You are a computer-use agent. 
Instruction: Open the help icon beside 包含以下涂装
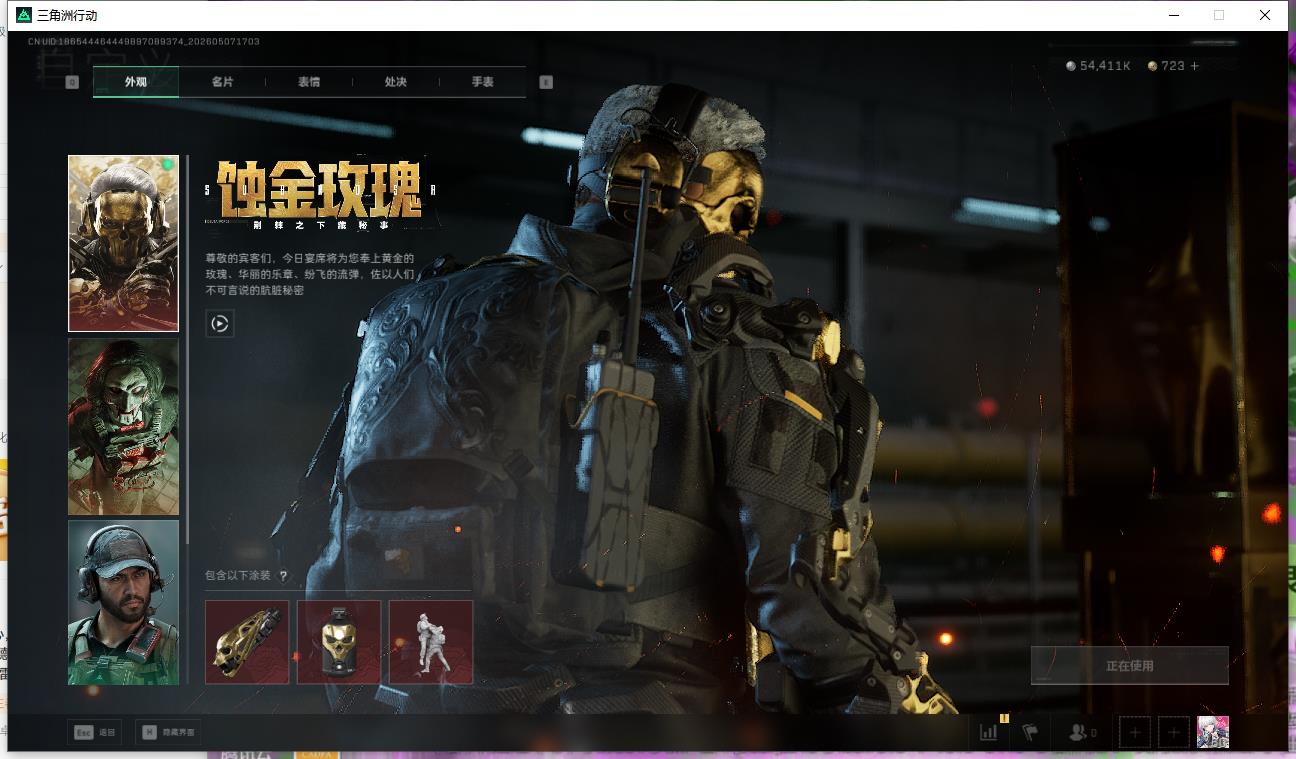284,576
